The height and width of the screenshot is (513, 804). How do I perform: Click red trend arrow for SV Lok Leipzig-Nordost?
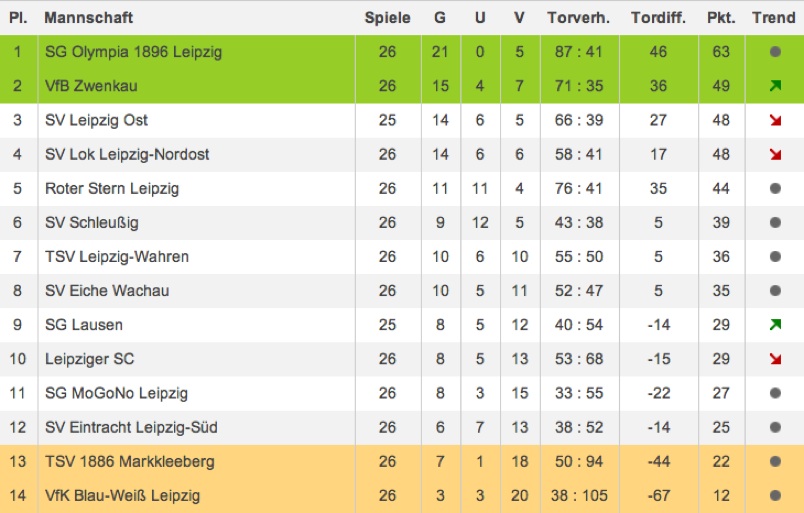pos(775,154)
